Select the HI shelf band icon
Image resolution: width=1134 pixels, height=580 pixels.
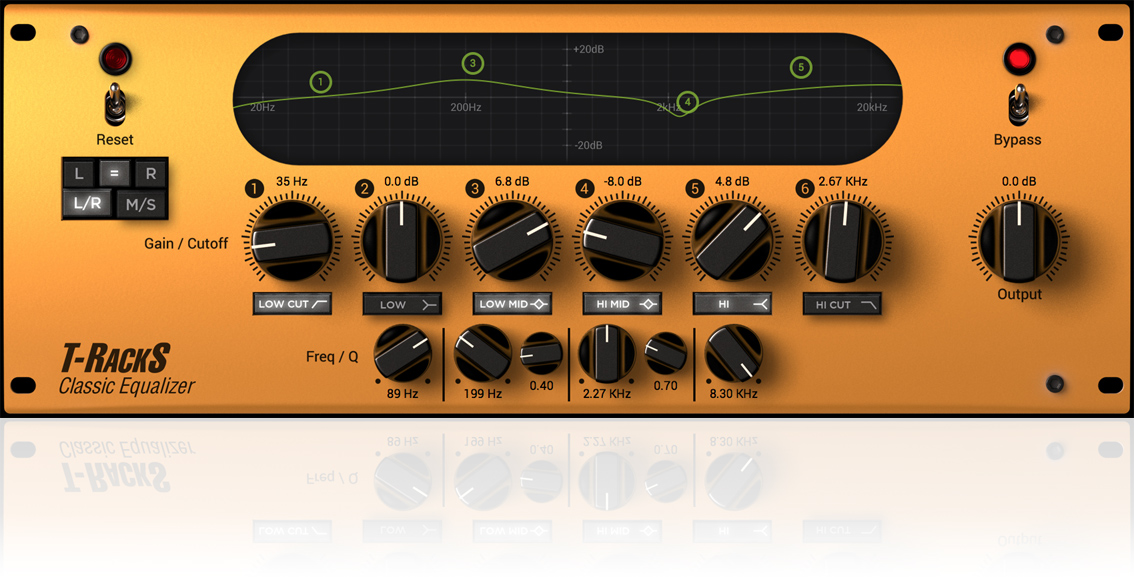[732, 303]
